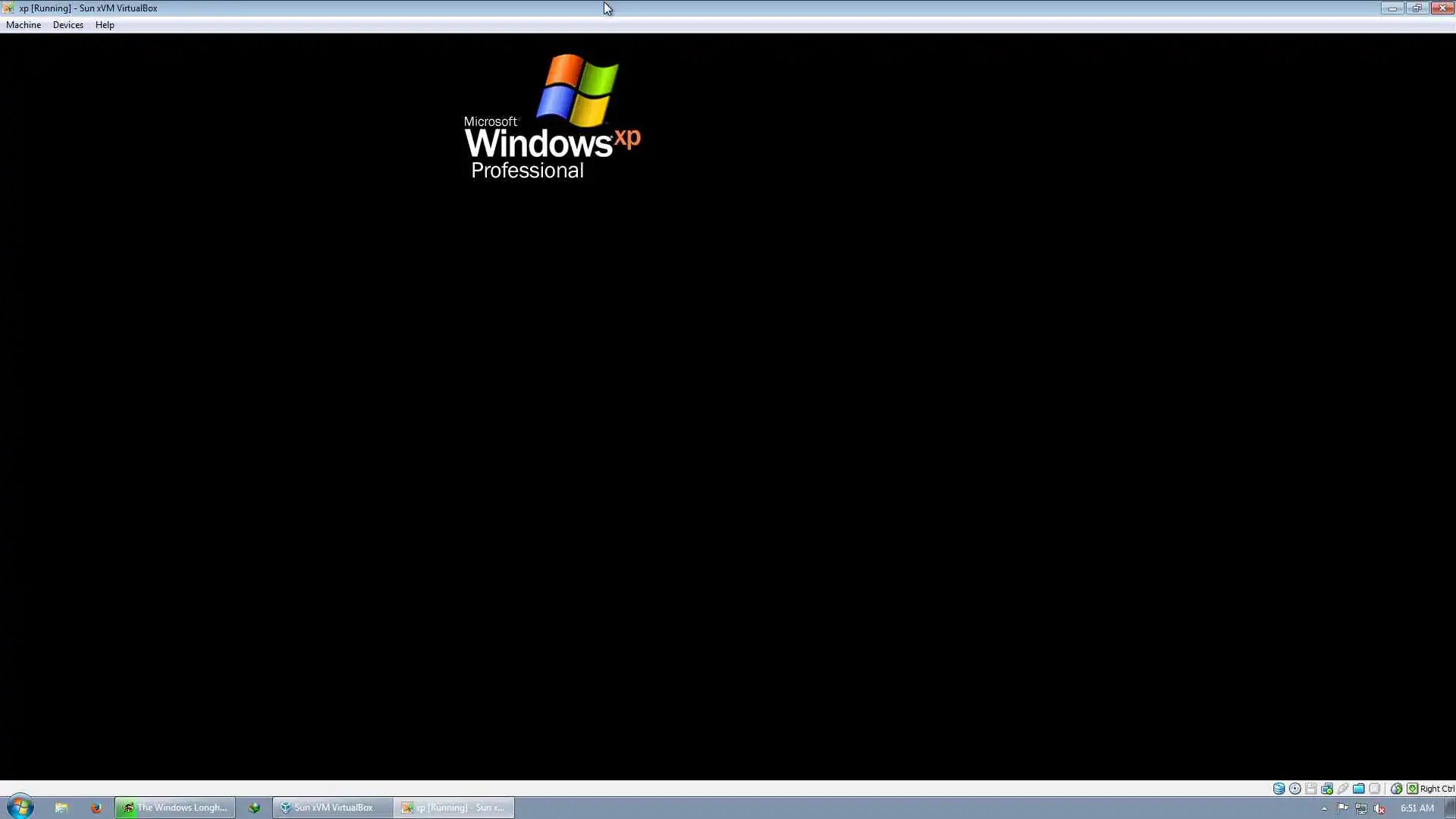Open shared folders status icon
The image size is (1456, 819).
[1358, 789]
